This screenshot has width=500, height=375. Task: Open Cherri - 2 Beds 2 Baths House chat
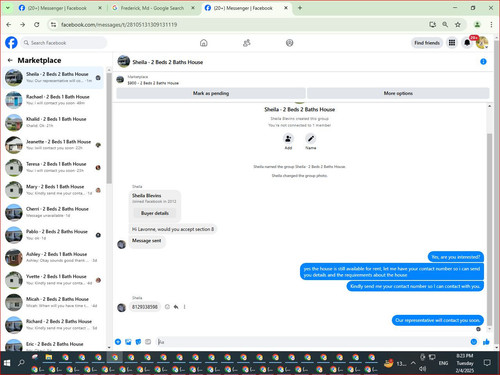coord(53,212)
